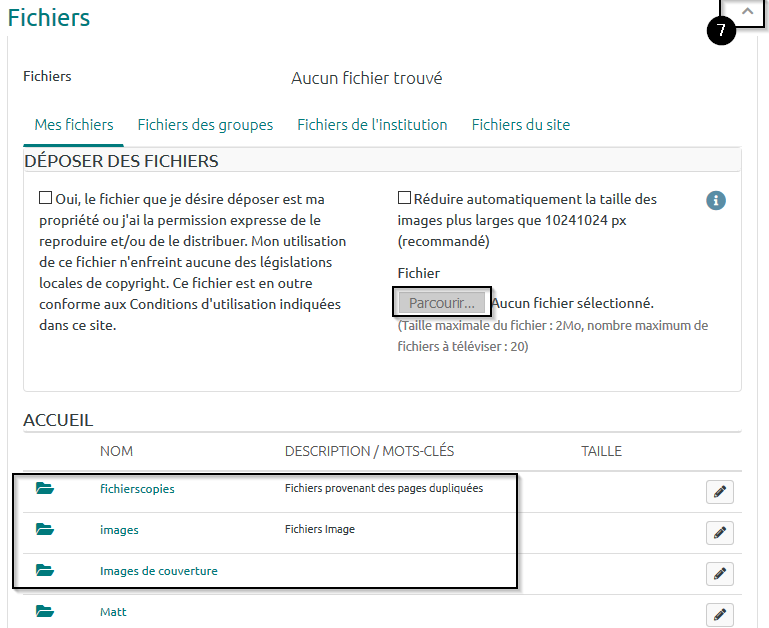Switch to the Fichiers du site tab

point(521,125)
